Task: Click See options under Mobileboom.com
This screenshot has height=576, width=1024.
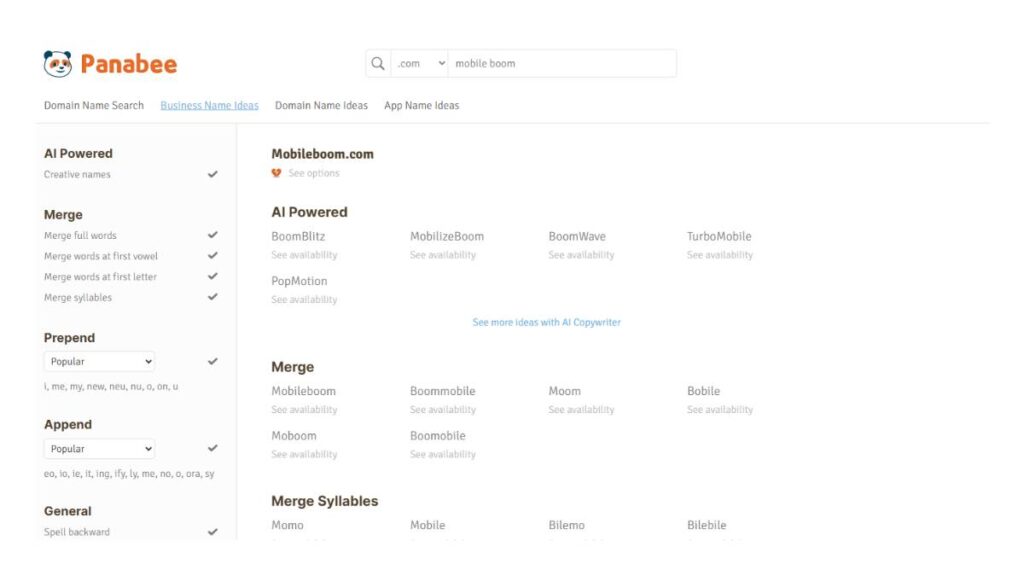Action: (314, 173)
